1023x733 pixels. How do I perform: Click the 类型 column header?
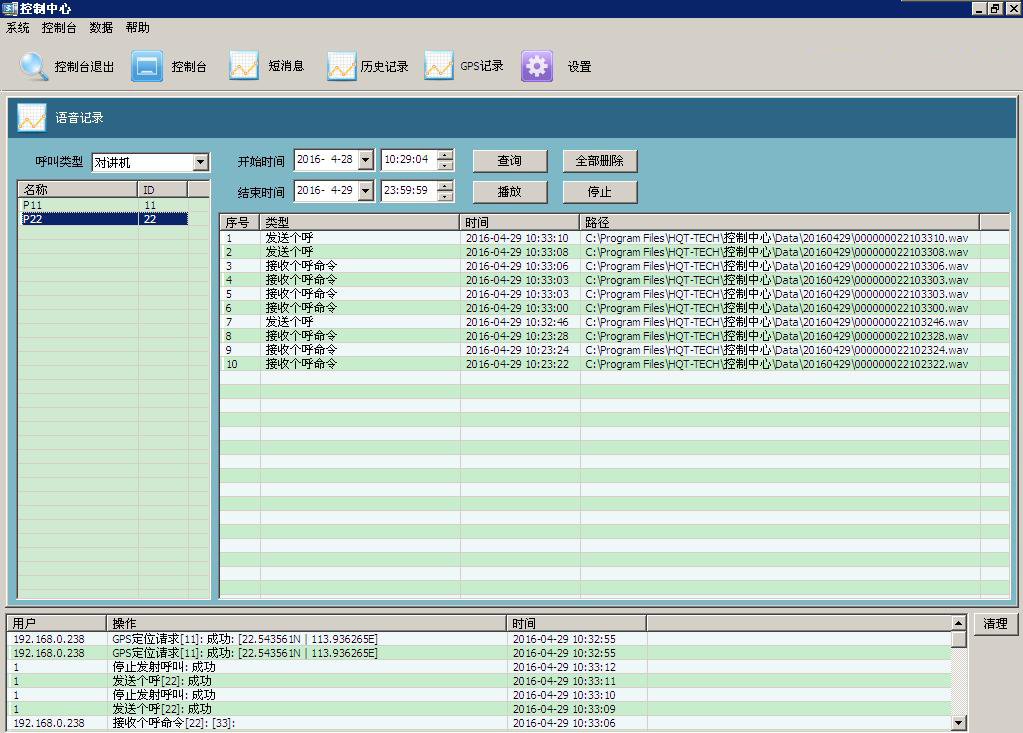click(x=359, y=222)
